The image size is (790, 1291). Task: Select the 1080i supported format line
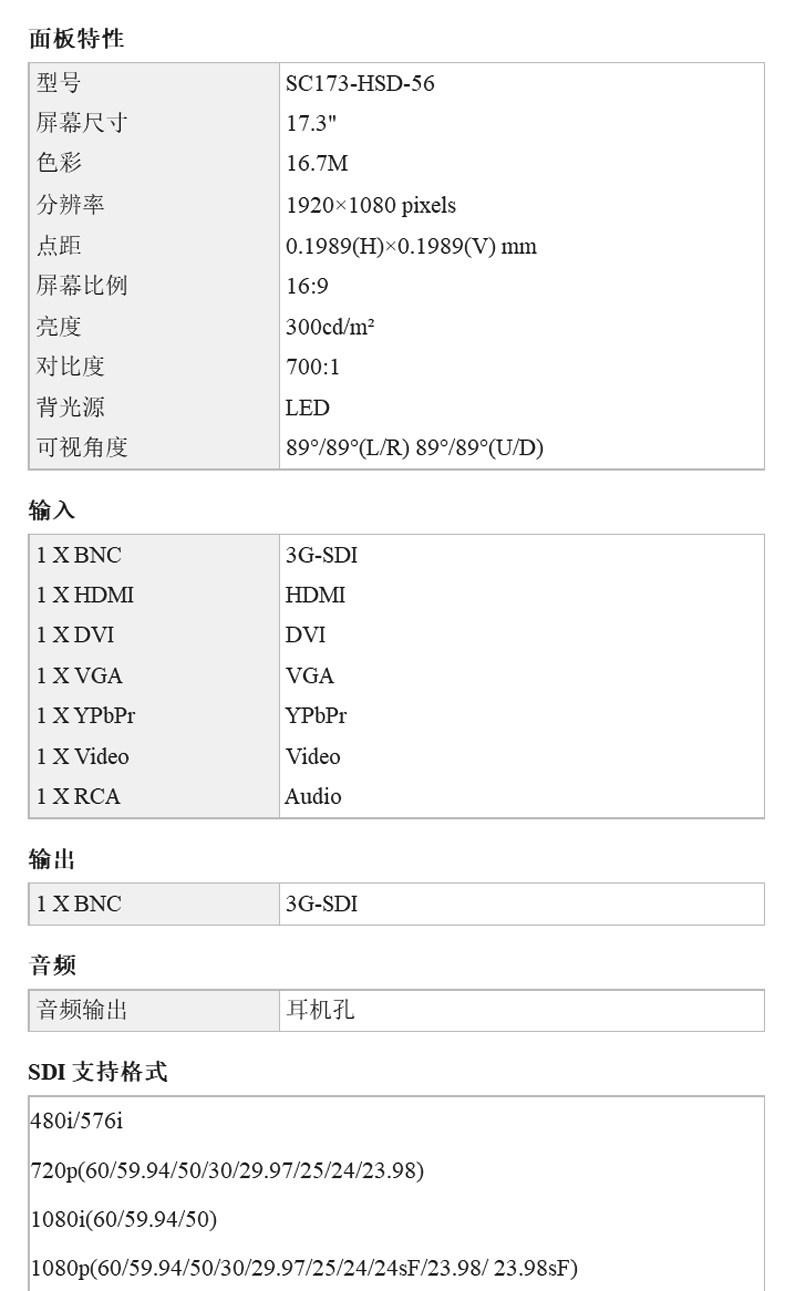click(x=124, y=1219)
